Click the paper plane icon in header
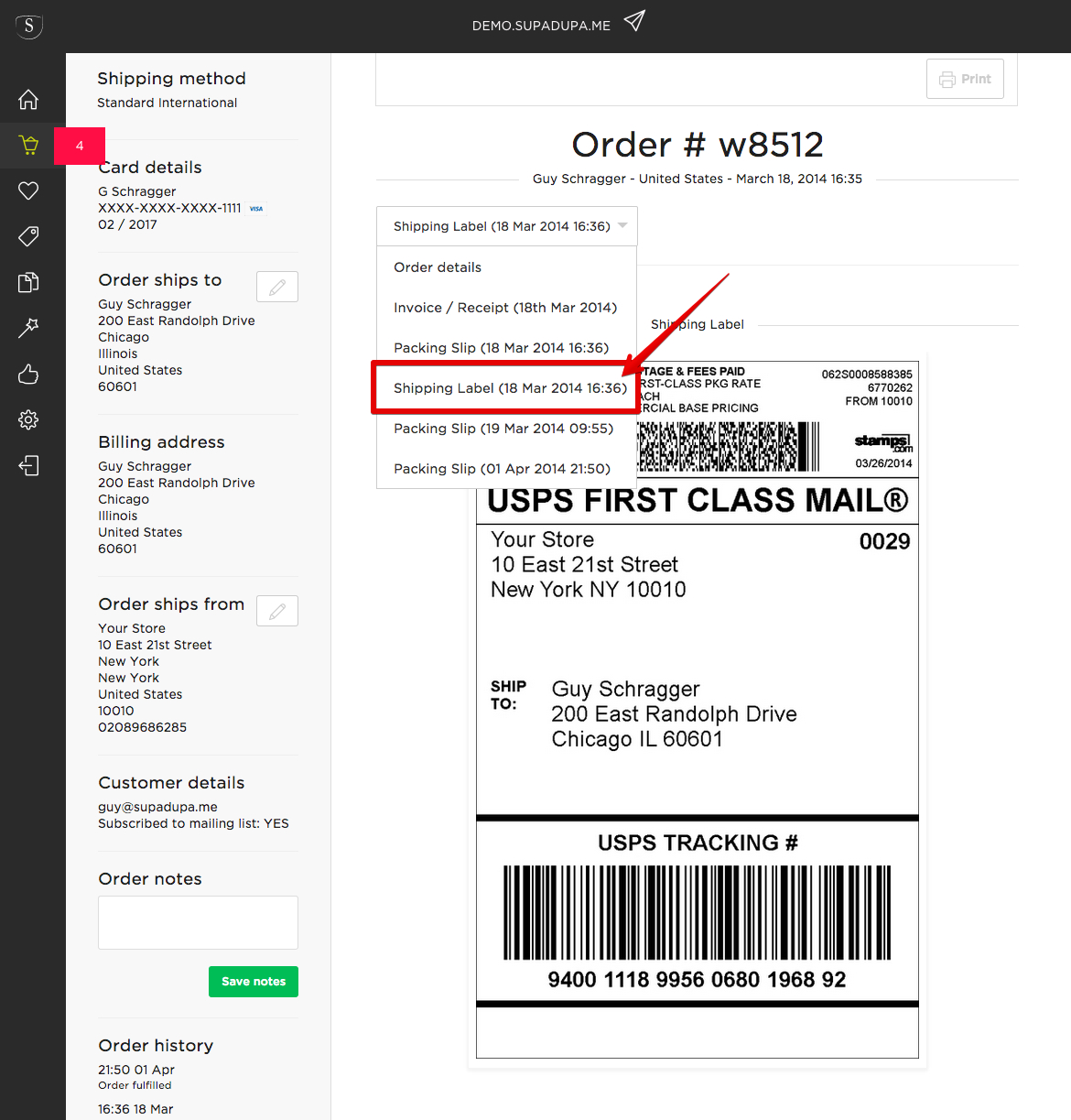Screen dimensions: 1071x1120 coord(634,21)
